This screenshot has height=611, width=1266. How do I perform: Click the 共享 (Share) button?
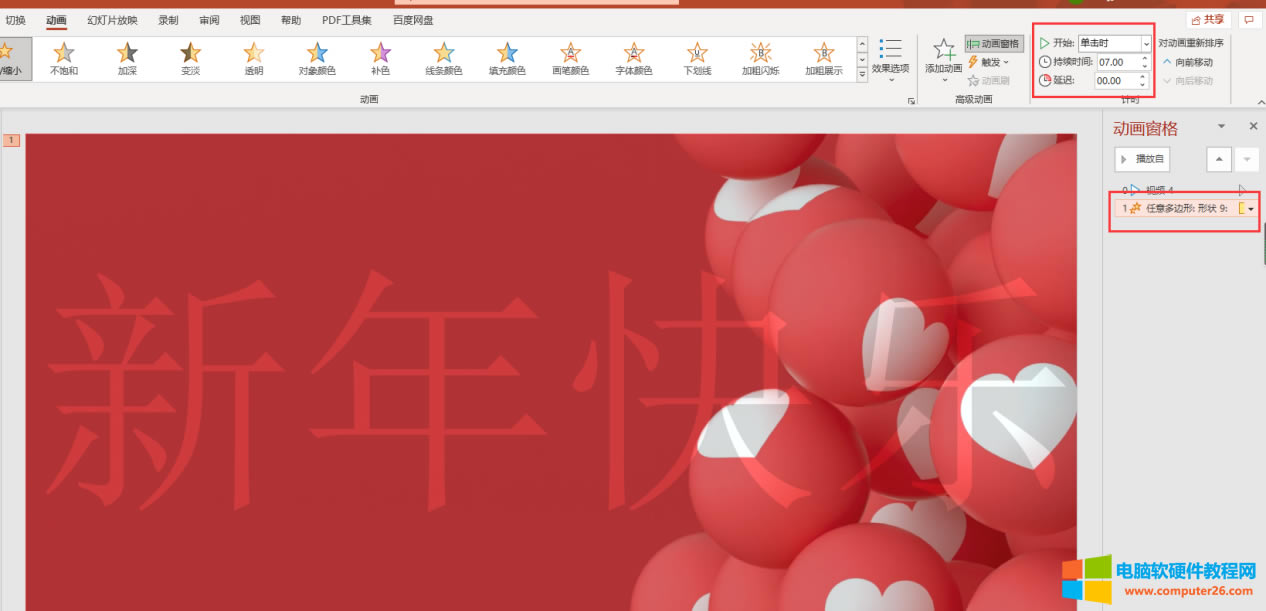1208,19
